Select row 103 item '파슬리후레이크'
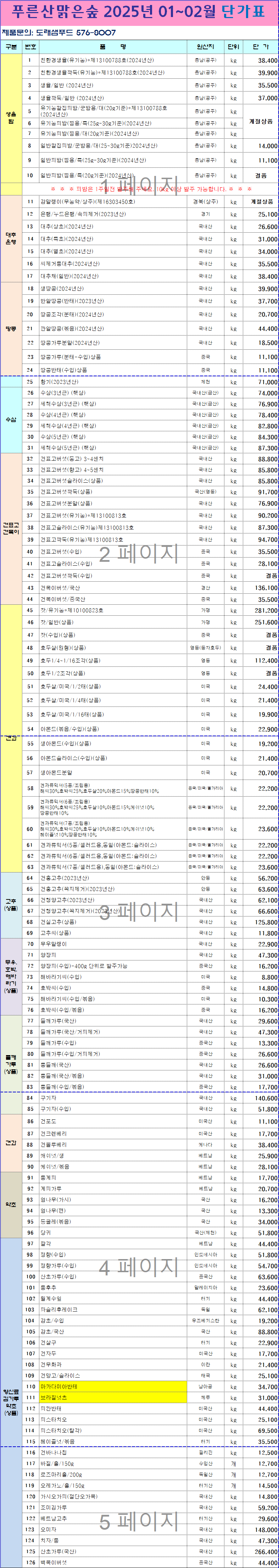The image size is (279, 1568). [59, 1309]
